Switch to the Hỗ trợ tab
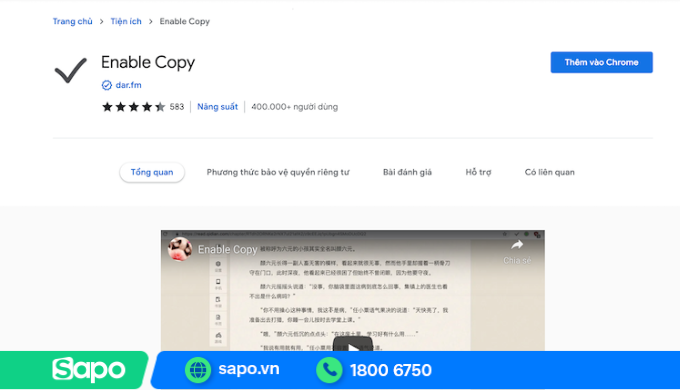The width and height of the screenshot is (680, 390). click(x=478, y=172)
